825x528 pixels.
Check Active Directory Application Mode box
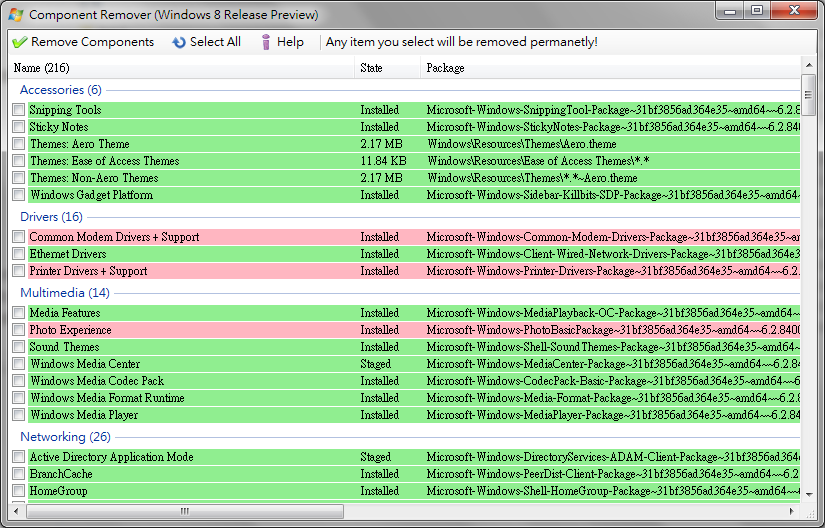(x=19, y=457)
